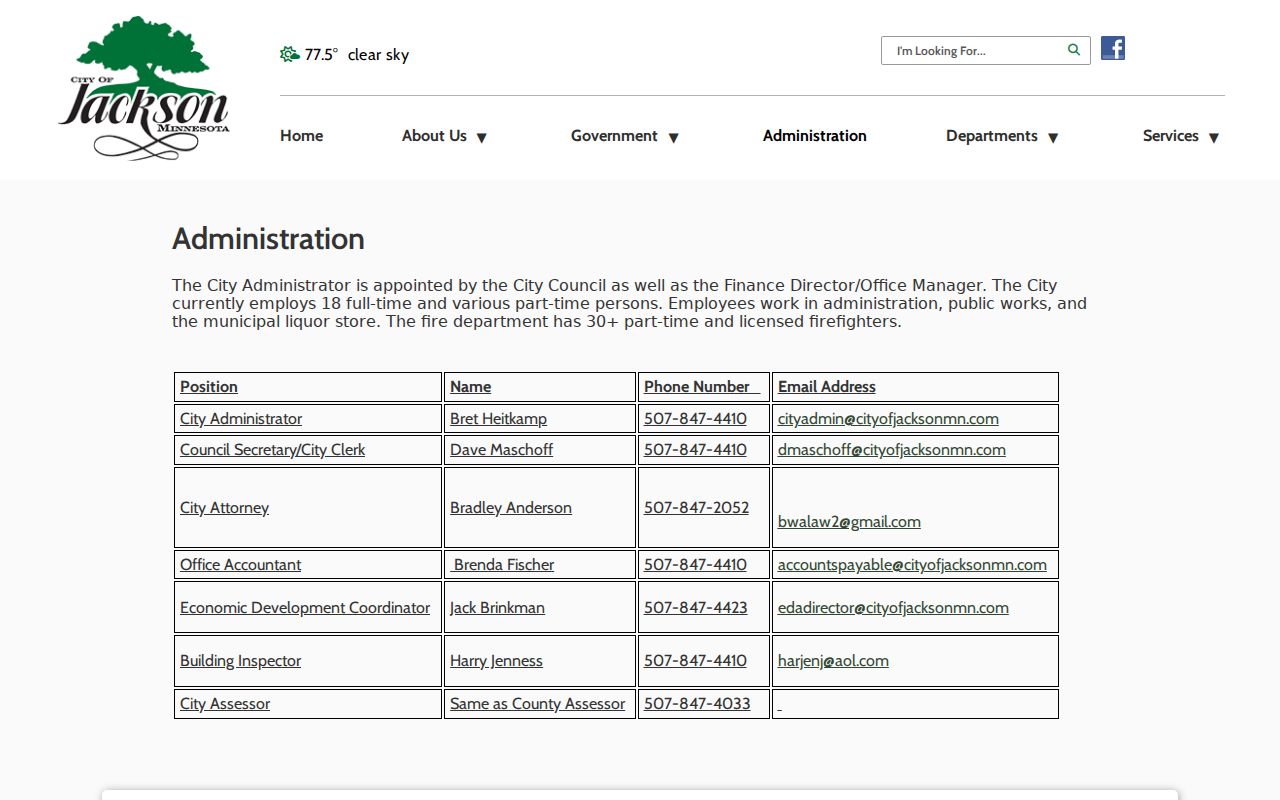Click the search magnifier icon
This screenshot has width=1280, height=800.
click(x=1074, y=50)
